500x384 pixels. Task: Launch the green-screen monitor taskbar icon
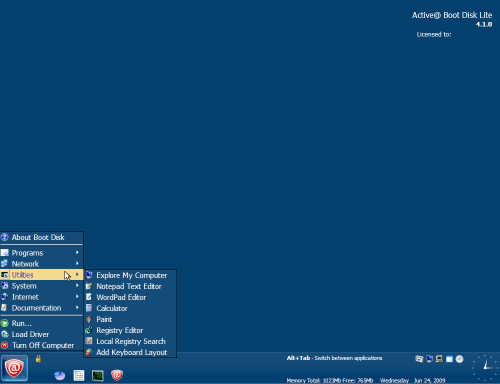tap(98, 376)
